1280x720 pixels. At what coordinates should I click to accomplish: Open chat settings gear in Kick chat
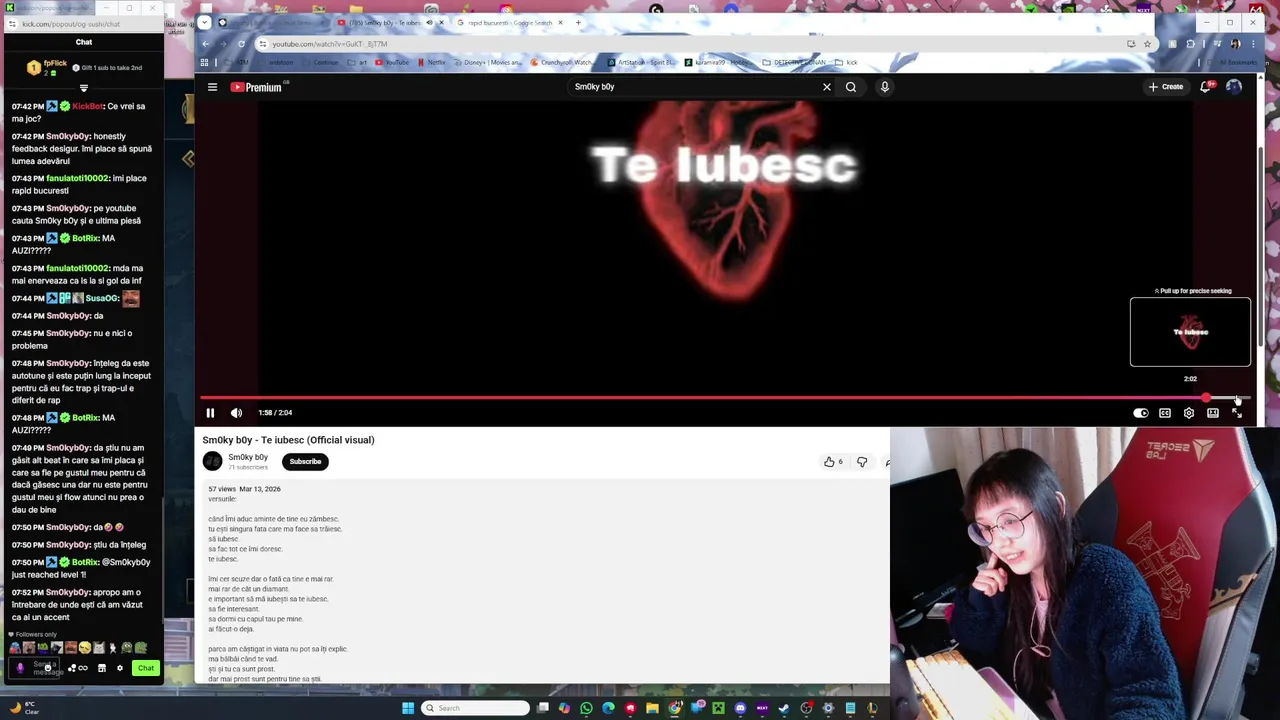tap(119, 668)
